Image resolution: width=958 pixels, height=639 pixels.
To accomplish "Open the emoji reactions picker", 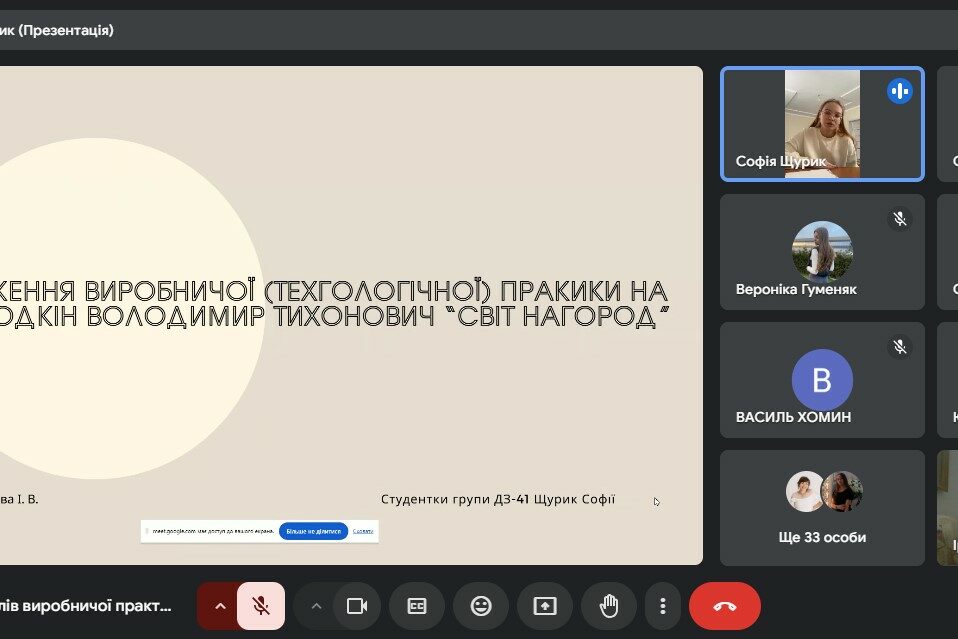I will (481, 606).
